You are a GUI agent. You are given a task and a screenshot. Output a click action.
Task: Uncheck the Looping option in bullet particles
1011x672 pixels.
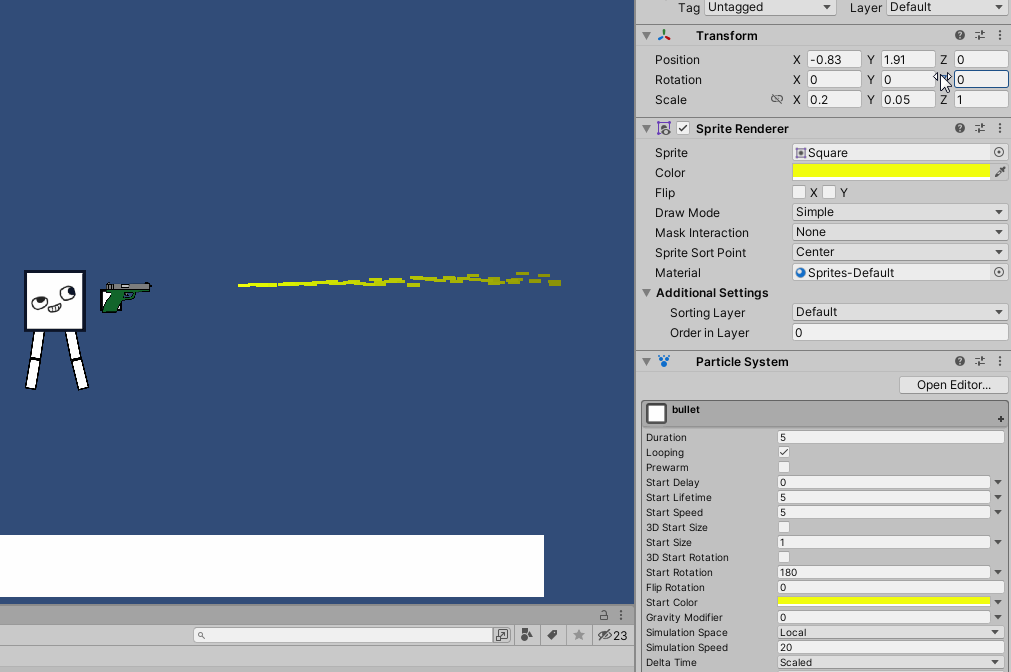click(x=783, y=452)
